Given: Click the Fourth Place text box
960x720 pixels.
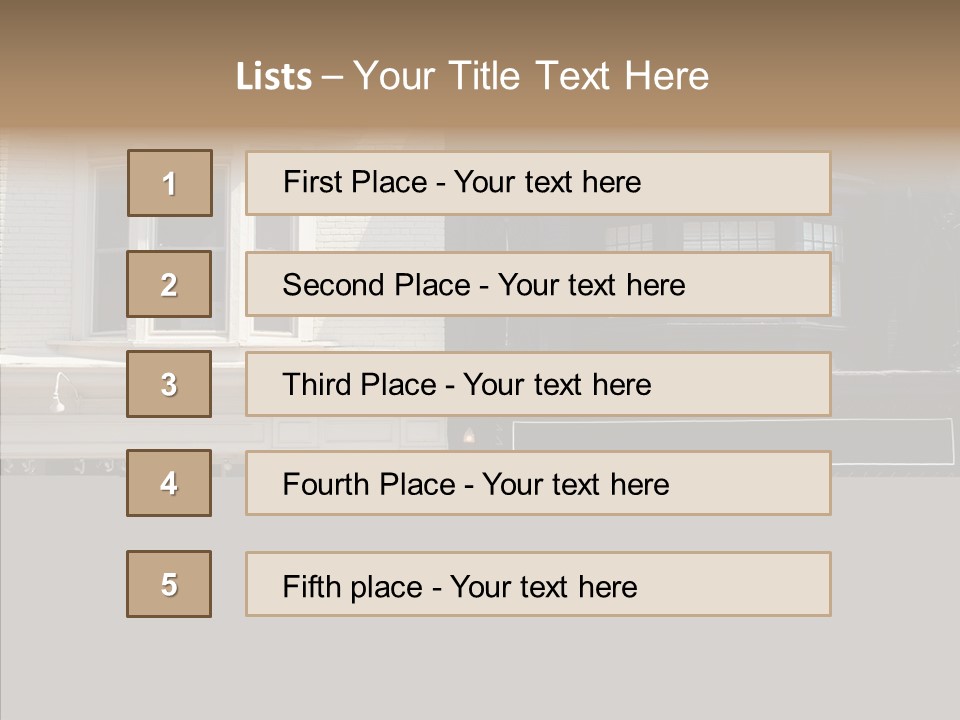Looking at the screenshot, I should pyautogui.click(x=538, y=483).
